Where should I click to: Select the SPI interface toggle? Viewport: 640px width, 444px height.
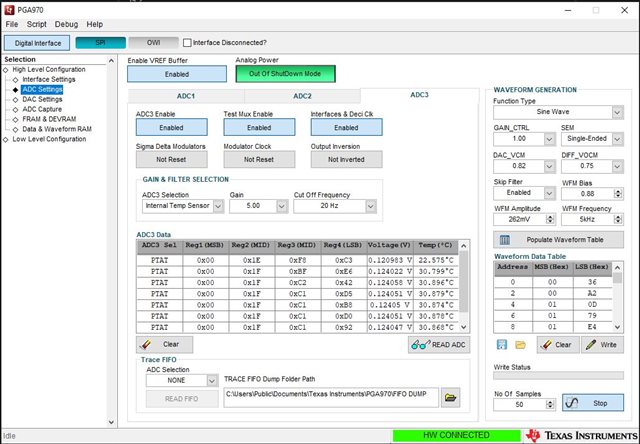(100, 42)
